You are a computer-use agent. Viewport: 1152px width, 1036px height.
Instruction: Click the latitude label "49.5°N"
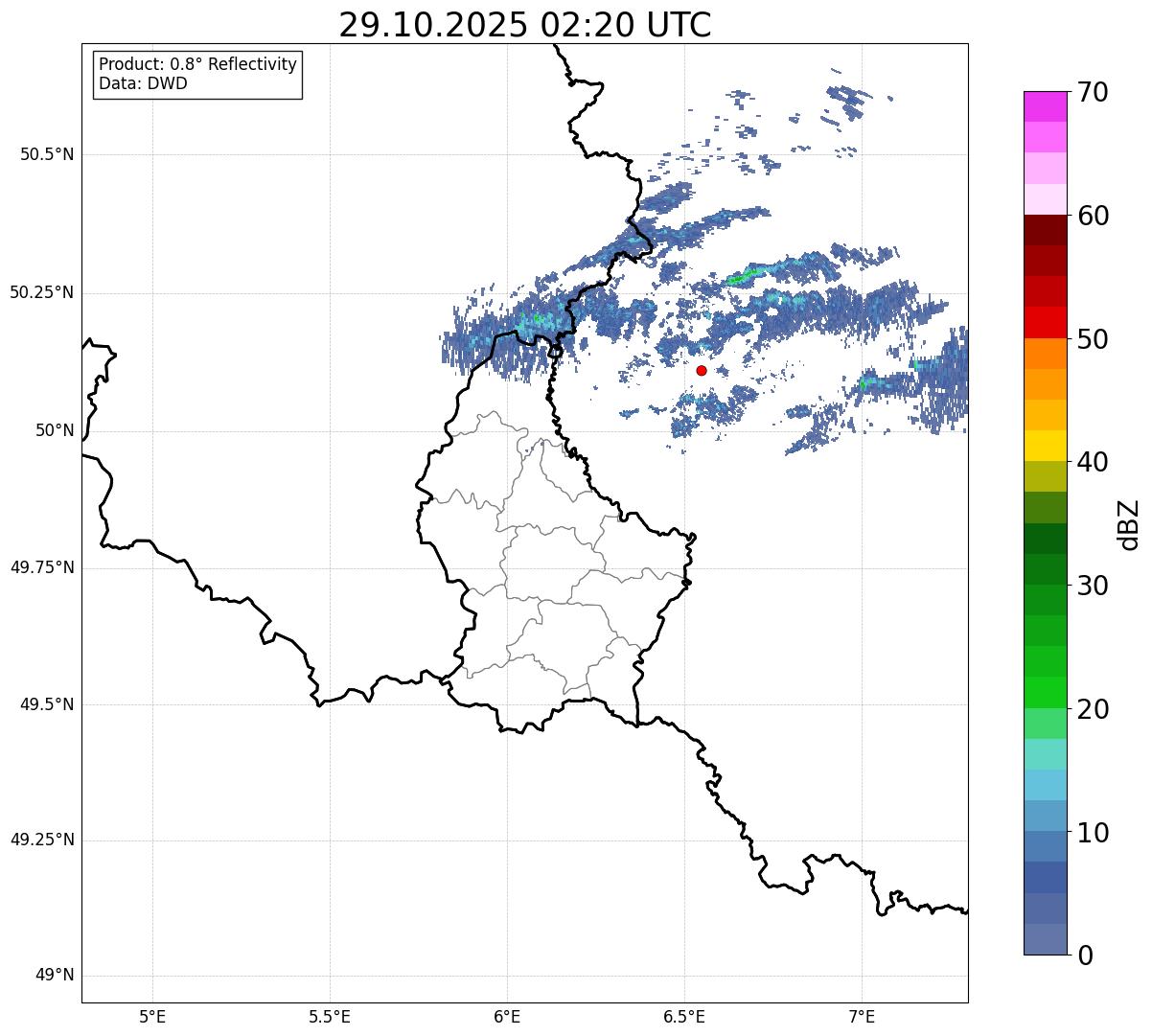[46, 704]
